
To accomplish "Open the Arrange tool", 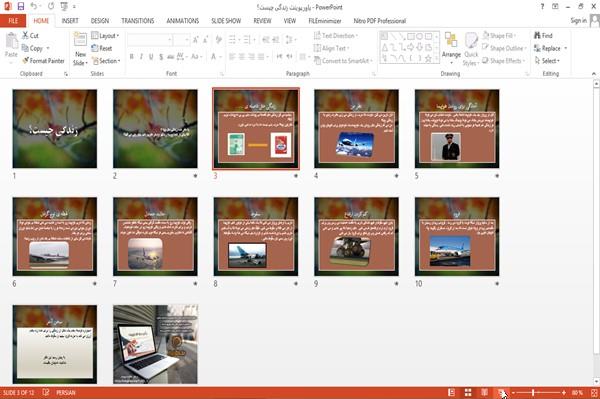I will [451, 49].
